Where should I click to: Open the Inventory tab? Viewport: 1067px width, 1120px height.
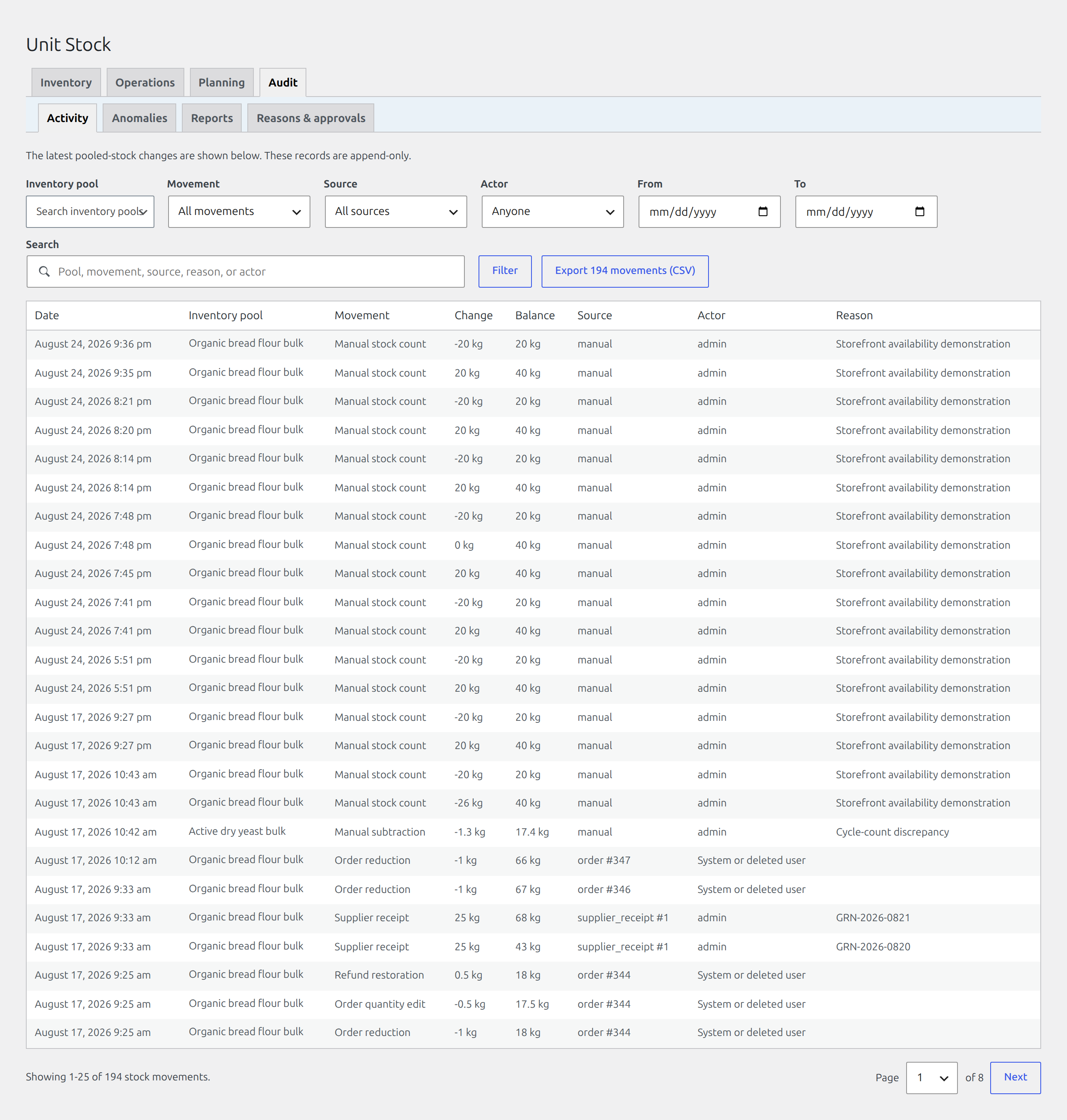pos(66,82)
